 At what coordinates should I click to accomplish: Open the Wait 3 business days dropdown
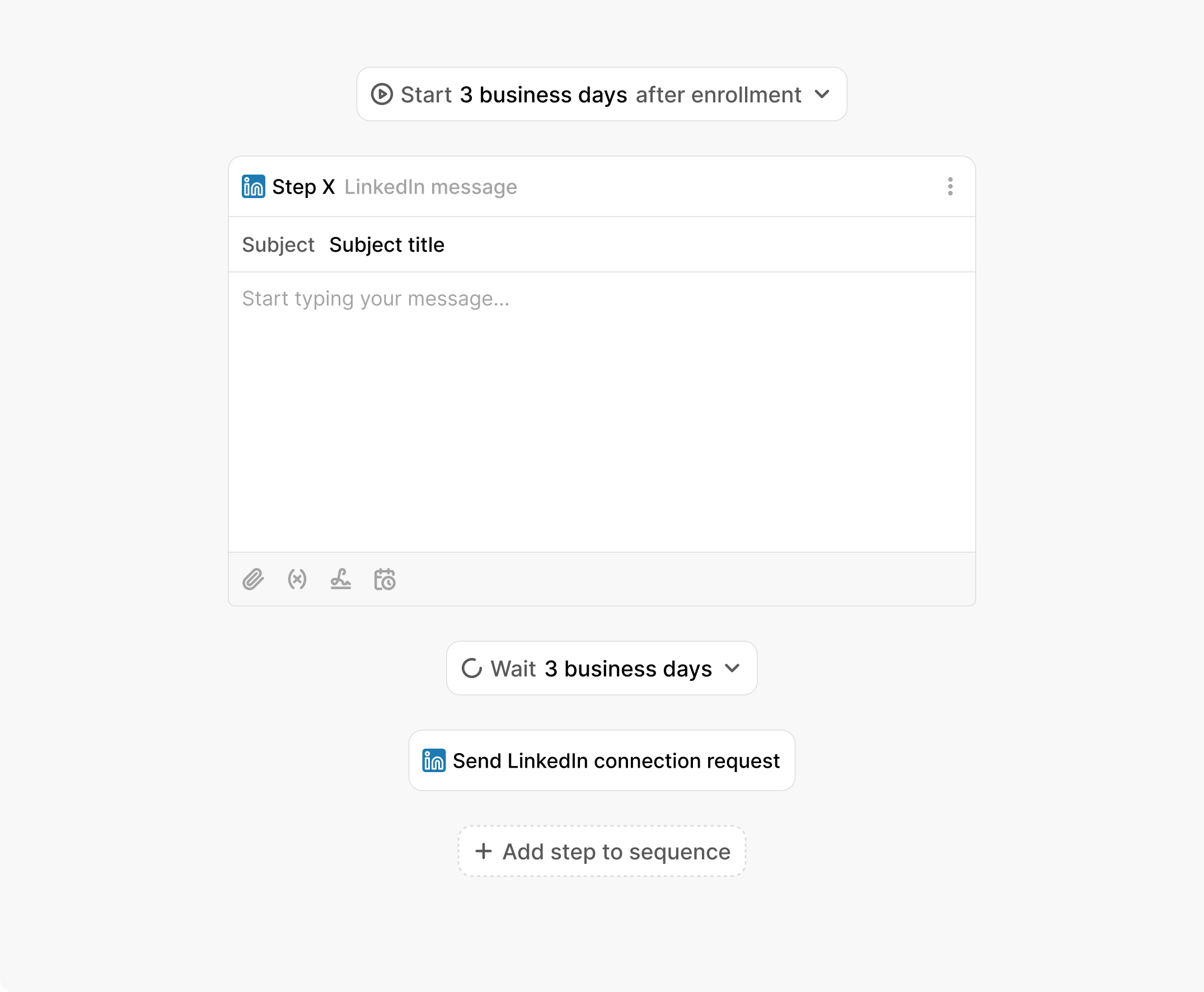pos(601,668)
